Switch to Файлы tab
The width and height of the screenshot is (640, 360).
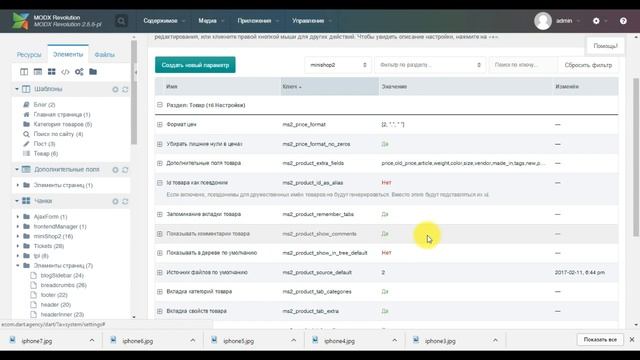click(x=104, y=55)
